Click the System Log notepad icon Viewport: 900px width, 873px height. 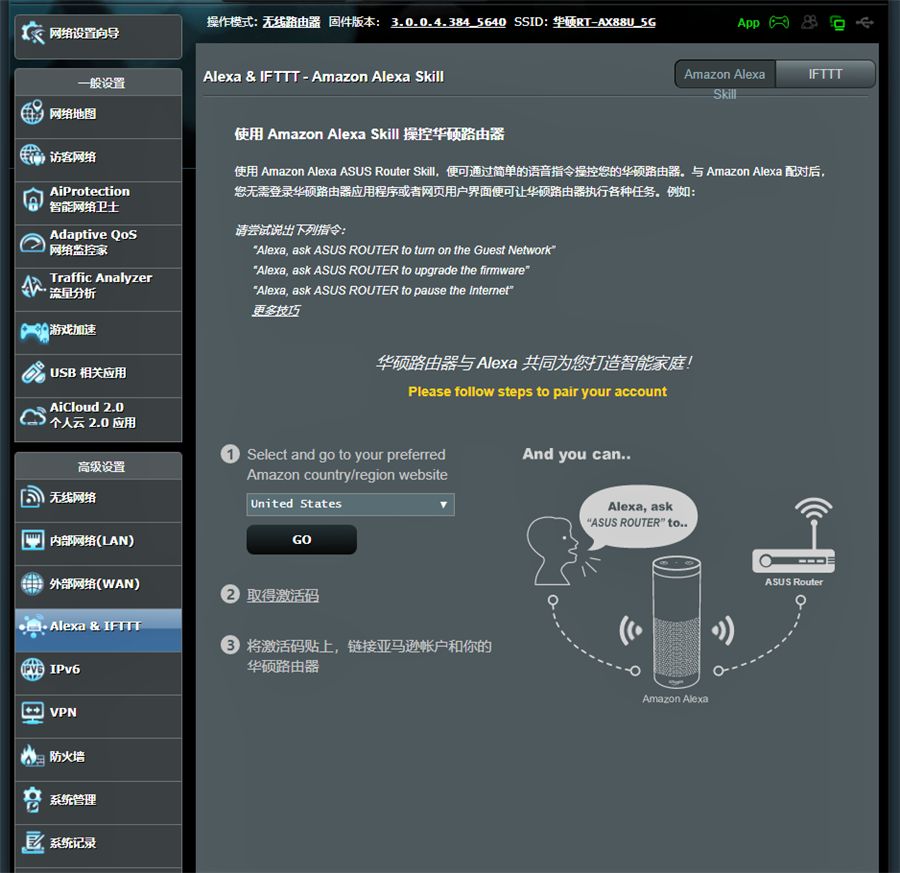[32, 842]
